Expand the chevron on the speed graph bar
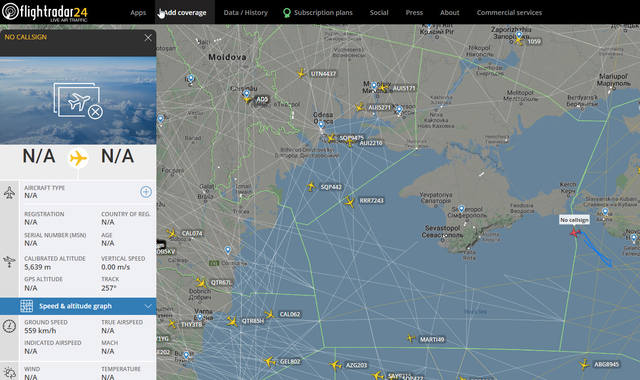Image resolution: width=640 pixels, height=380 pixels. coord(148,306)
